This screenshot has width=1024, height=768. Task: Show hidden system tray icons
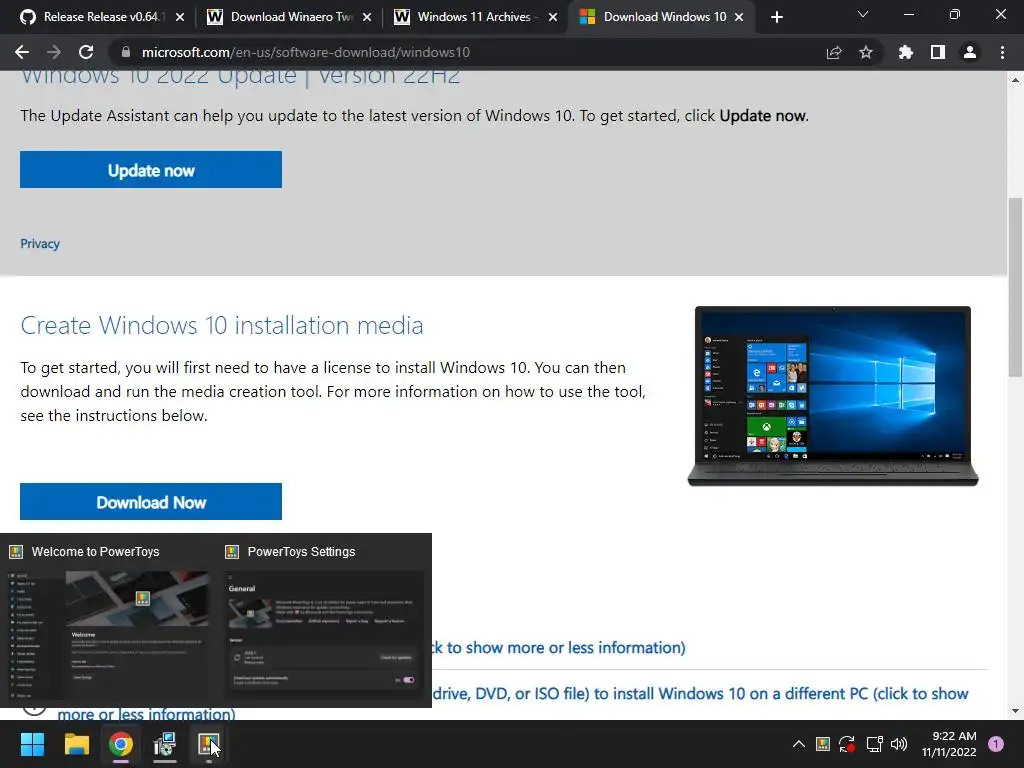[x=799, y=744]
